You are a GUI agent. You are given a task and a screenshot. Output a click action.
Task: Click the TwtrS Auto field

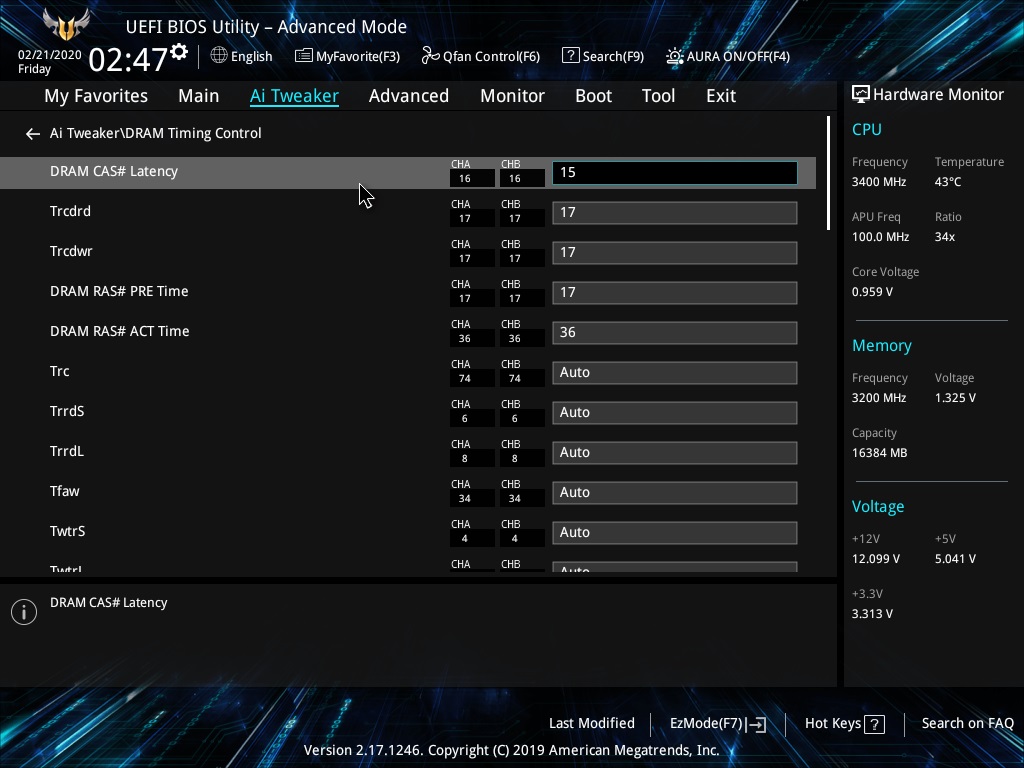(675, 533)
